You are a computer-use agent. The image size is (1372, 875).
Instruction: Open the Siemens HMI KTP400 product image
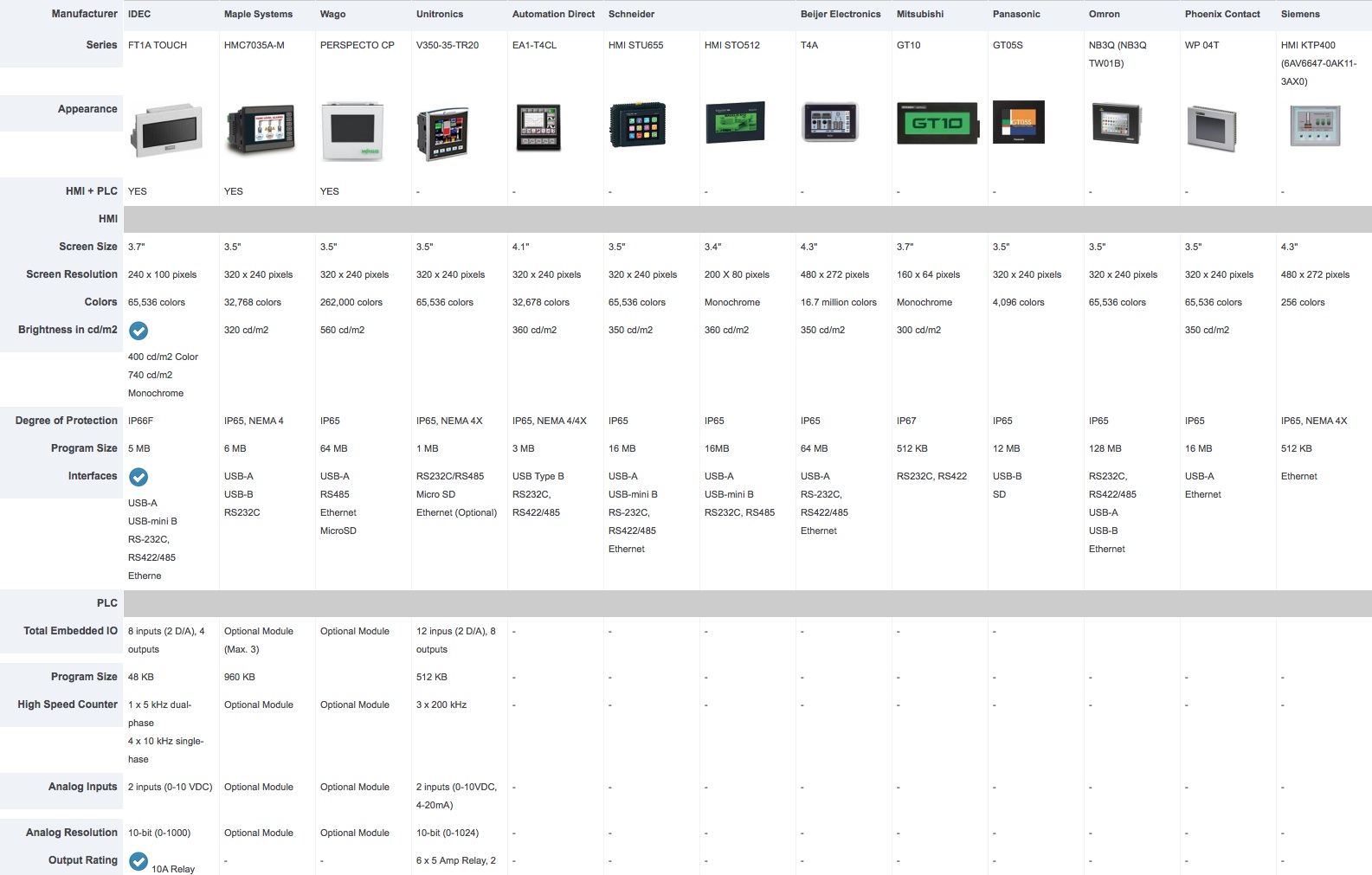click(1315, 126)
